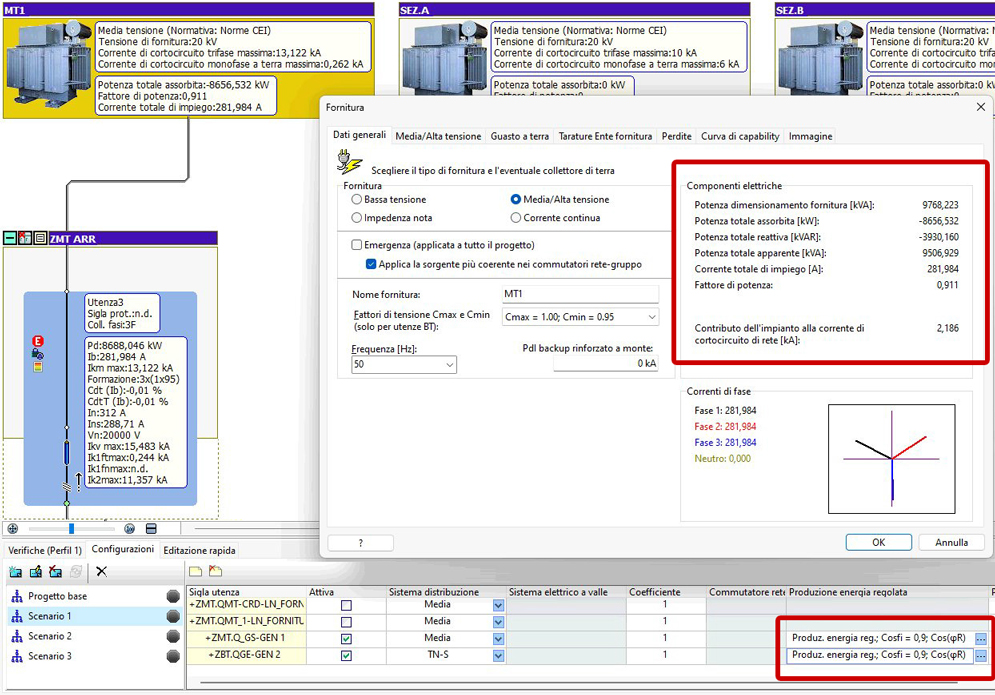Click the status dot next to Progetto base
Screen dimensions: 995x695
173,596
